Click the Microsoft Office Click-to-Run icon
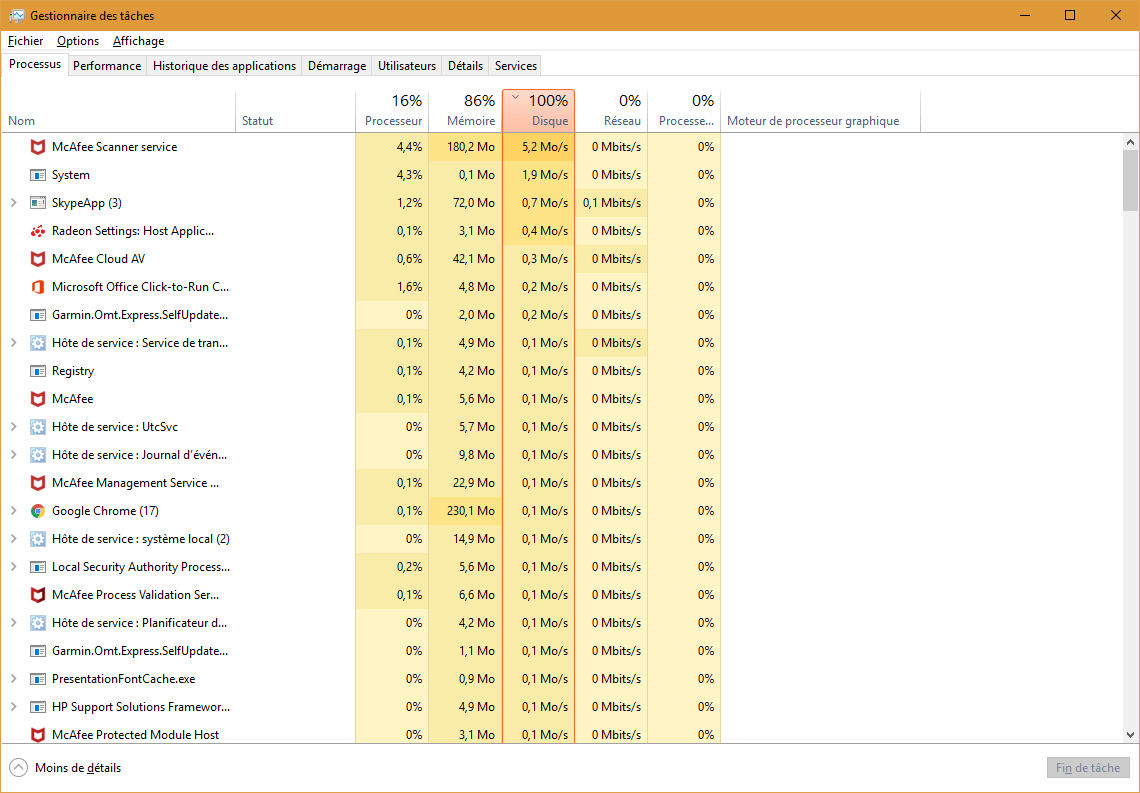The image size is (1140, 793). pyautogui.click(x=38, y=287)
